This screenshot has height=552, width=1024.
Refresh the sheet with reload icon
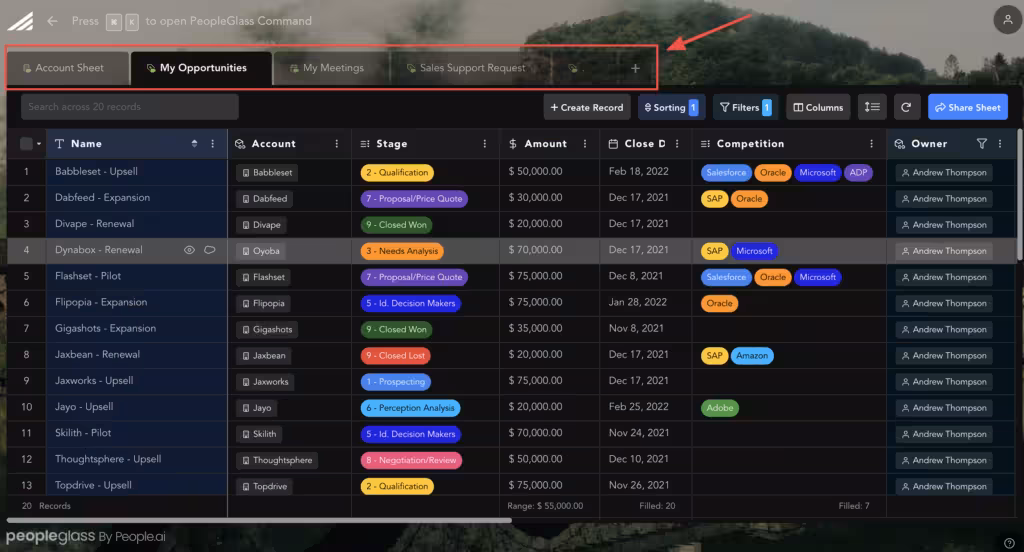(x=906, y=107)
